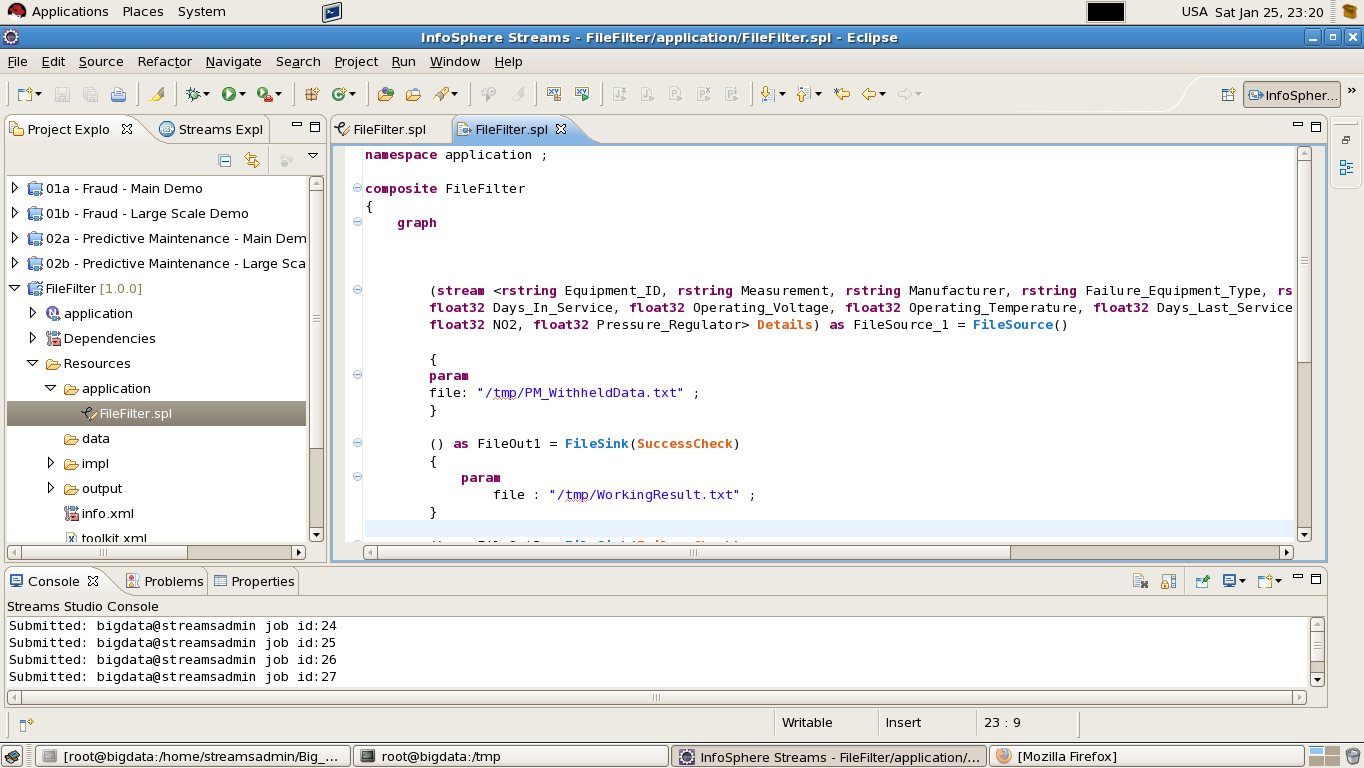Expand 01b - Fraud - Large Scale Demo project
Screen dimensions: 1364x768
[14, 213]
